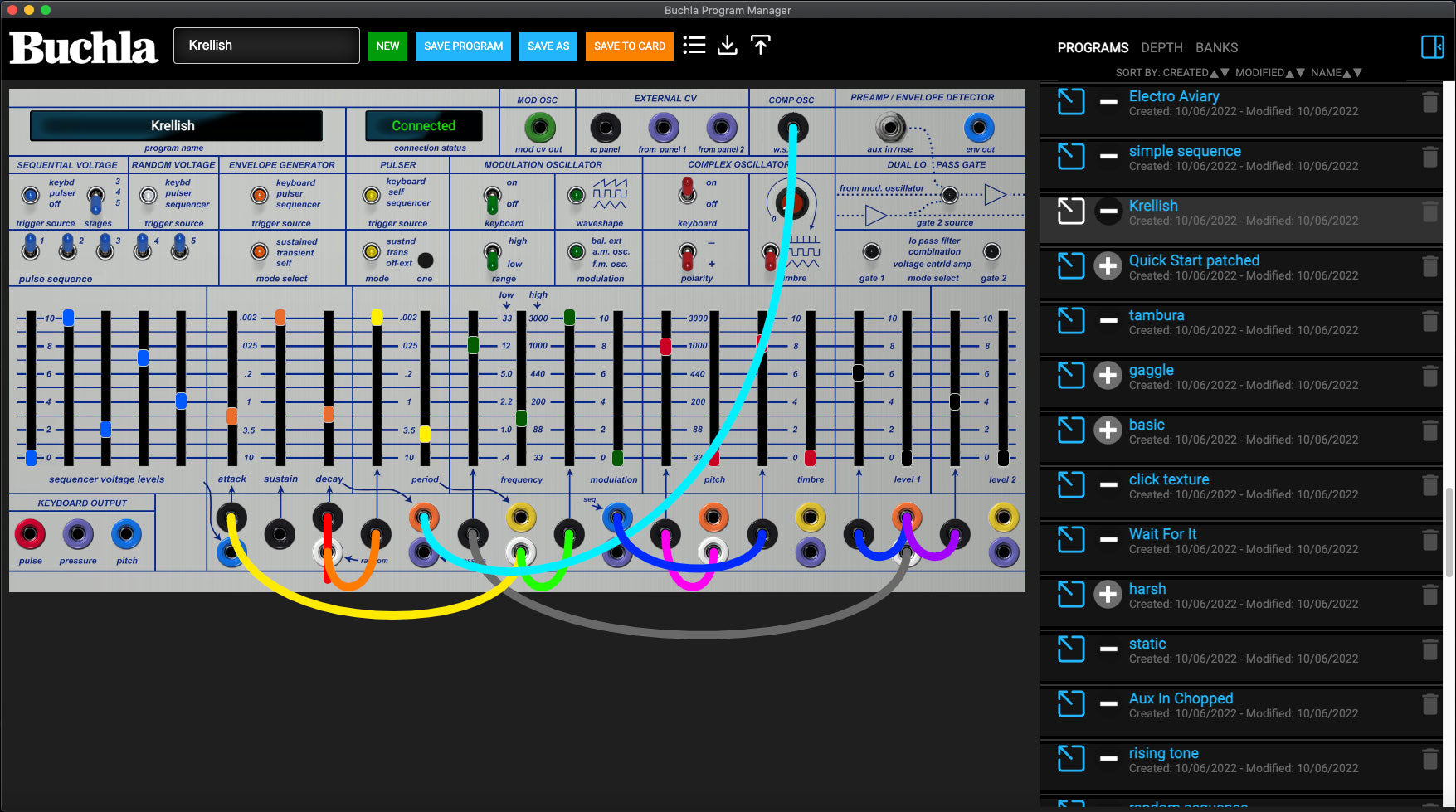
Task: Click the green NEW button
Action: 387,46
